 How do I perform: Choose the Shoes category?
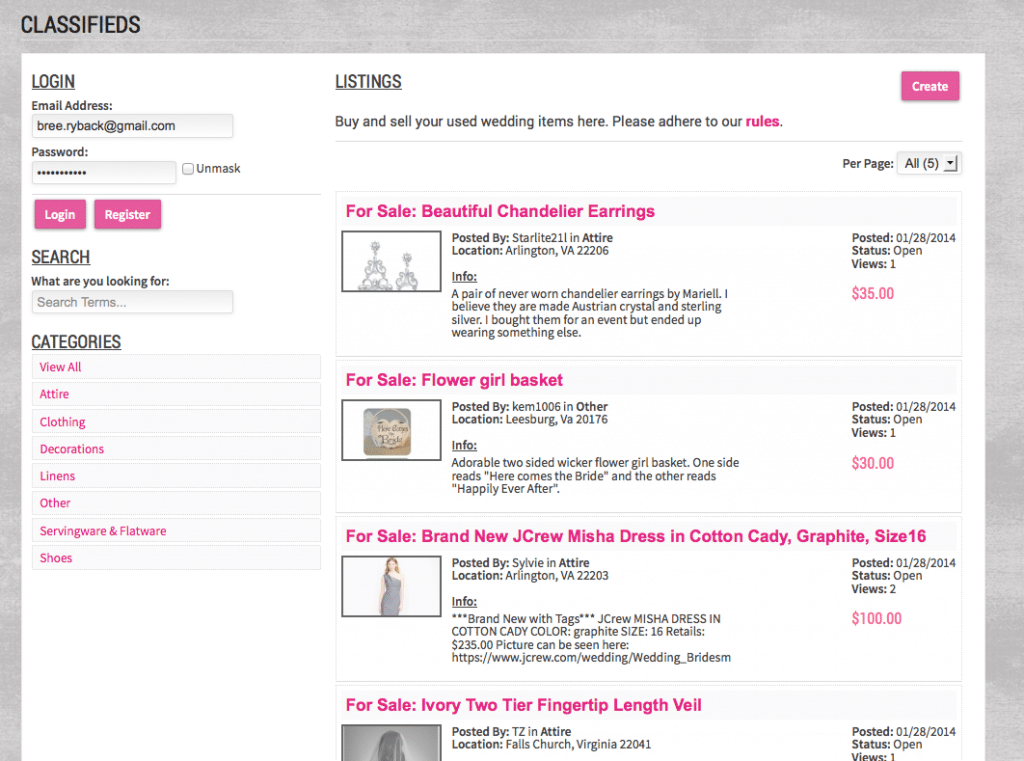(56, 558)
